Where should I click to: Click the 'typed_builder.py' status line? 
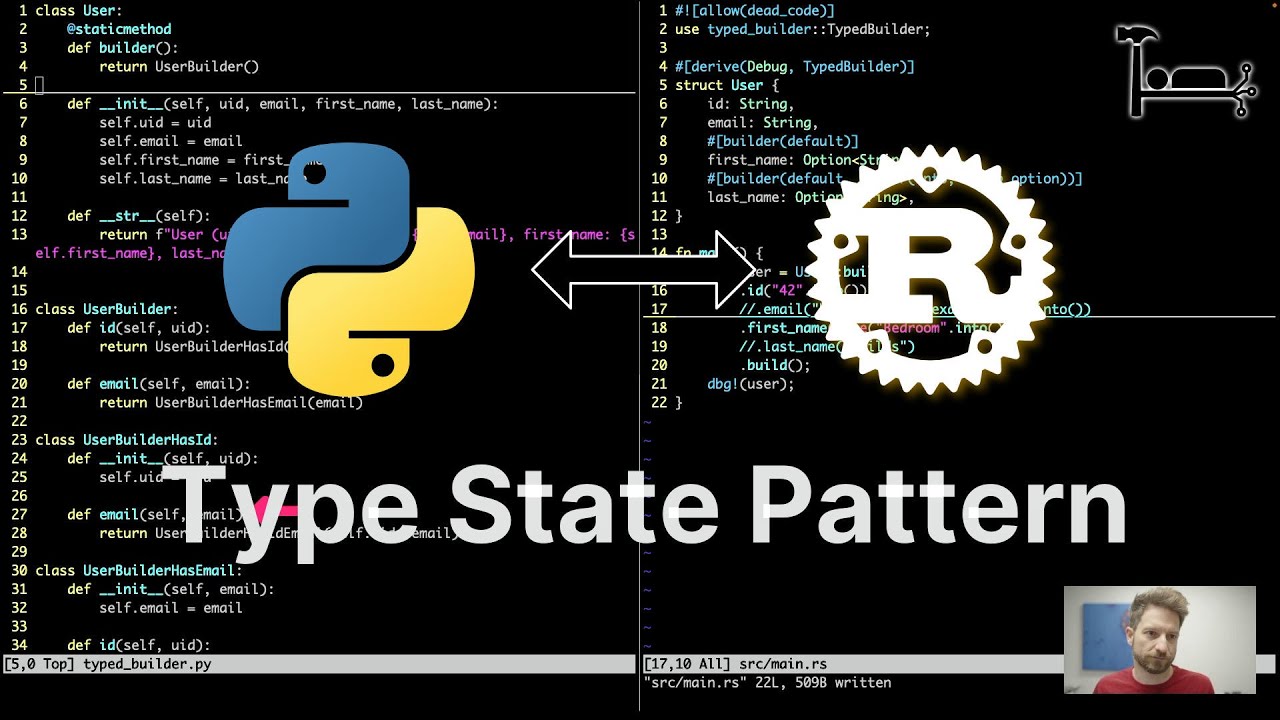[318, 663]
